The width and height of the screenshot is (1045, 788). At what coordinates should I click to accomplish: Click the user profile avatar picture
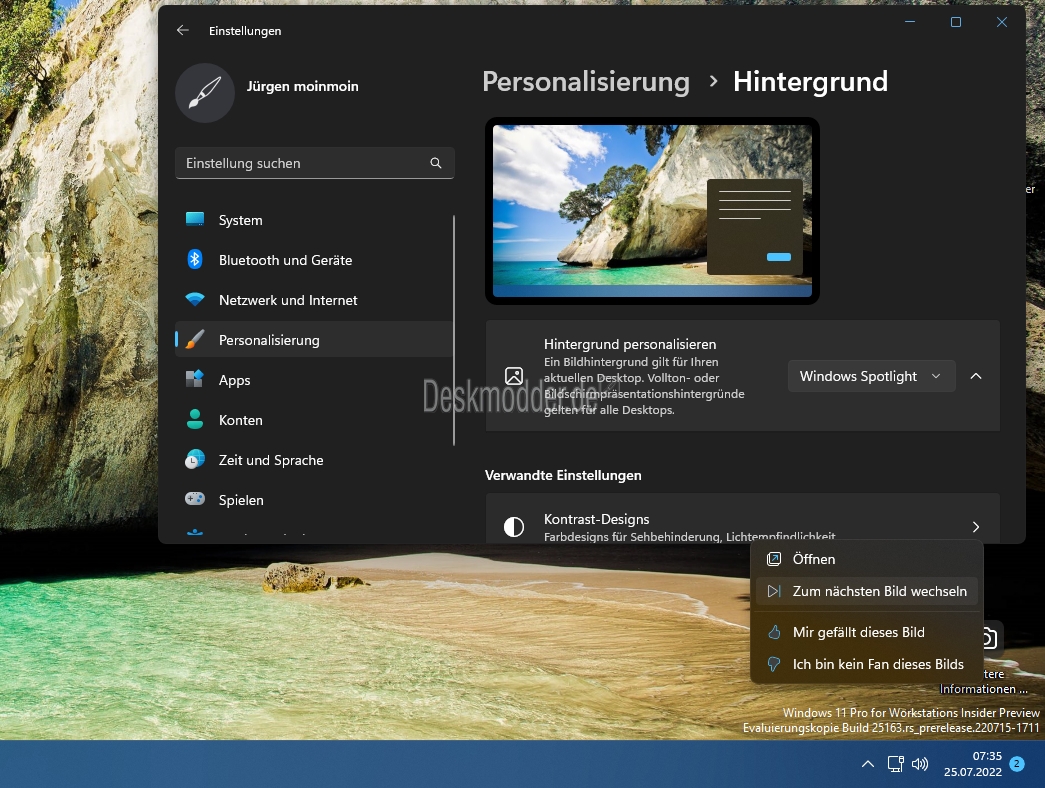(x=205, y=93)
